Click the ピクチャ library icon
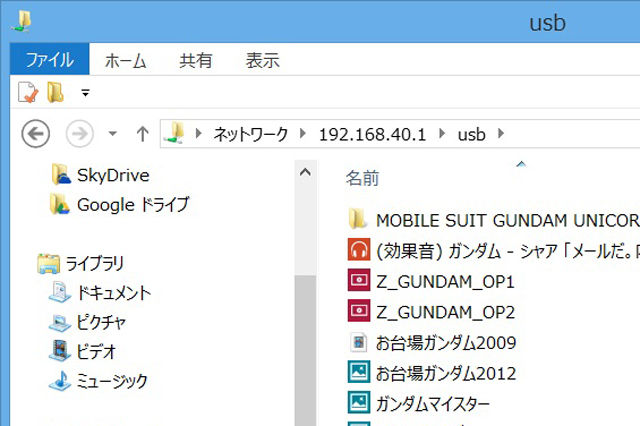The image size is (640, 426). coord(60,322)
